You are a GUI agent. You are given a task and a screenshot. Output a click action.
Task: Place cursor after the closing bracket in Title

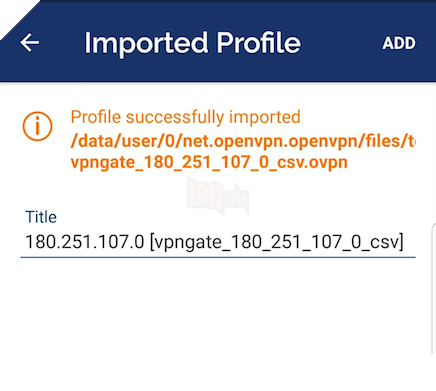(405, 242)
